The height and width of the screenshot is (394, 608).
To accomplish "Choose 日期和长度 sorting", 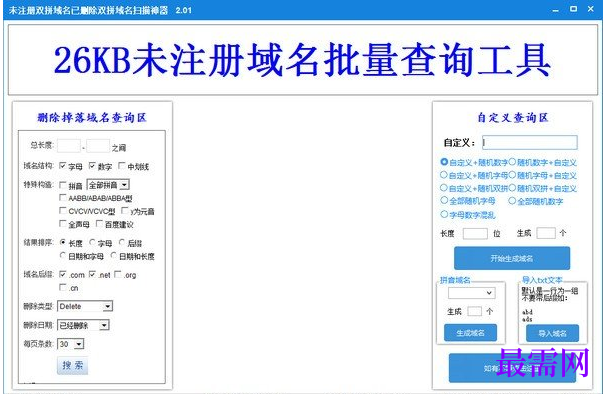I will click(x=113, y=256).
